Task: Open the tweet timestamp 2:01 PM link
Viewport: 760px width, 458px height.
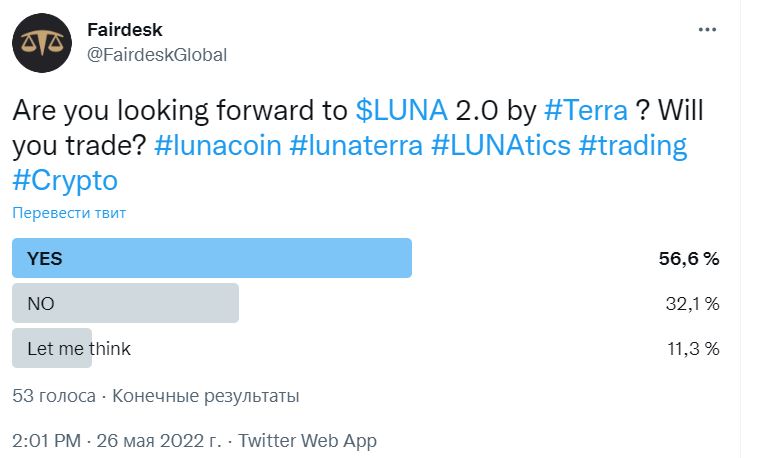Action: [x=117, y=441]
